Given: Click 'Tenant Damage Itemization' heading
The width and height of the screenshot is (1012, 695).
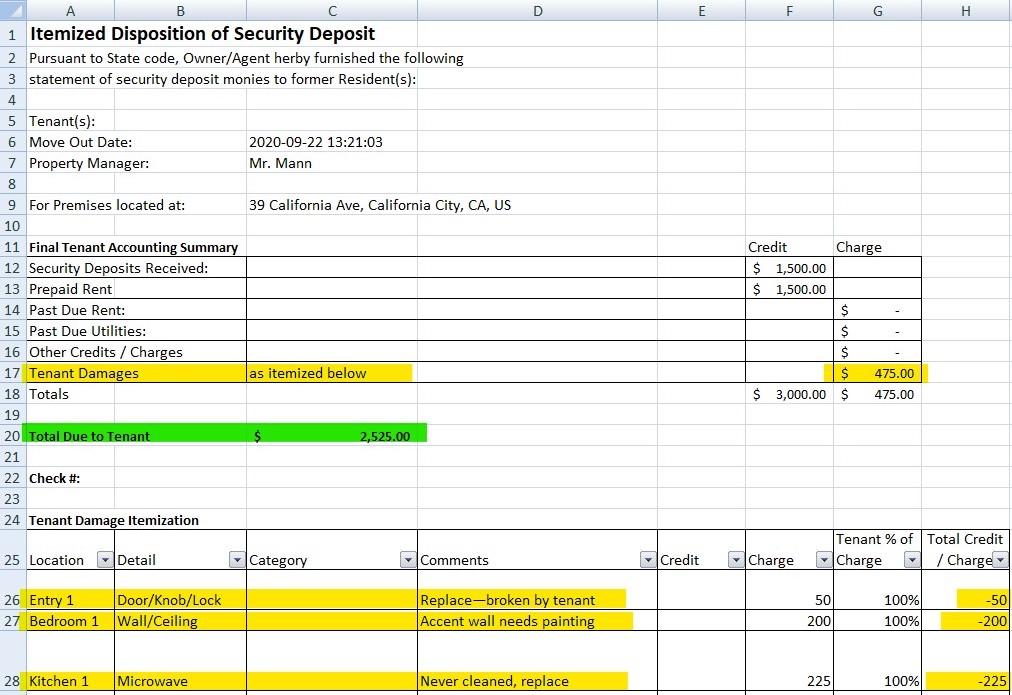Looking at the screenshot, I should pos(114,520).
